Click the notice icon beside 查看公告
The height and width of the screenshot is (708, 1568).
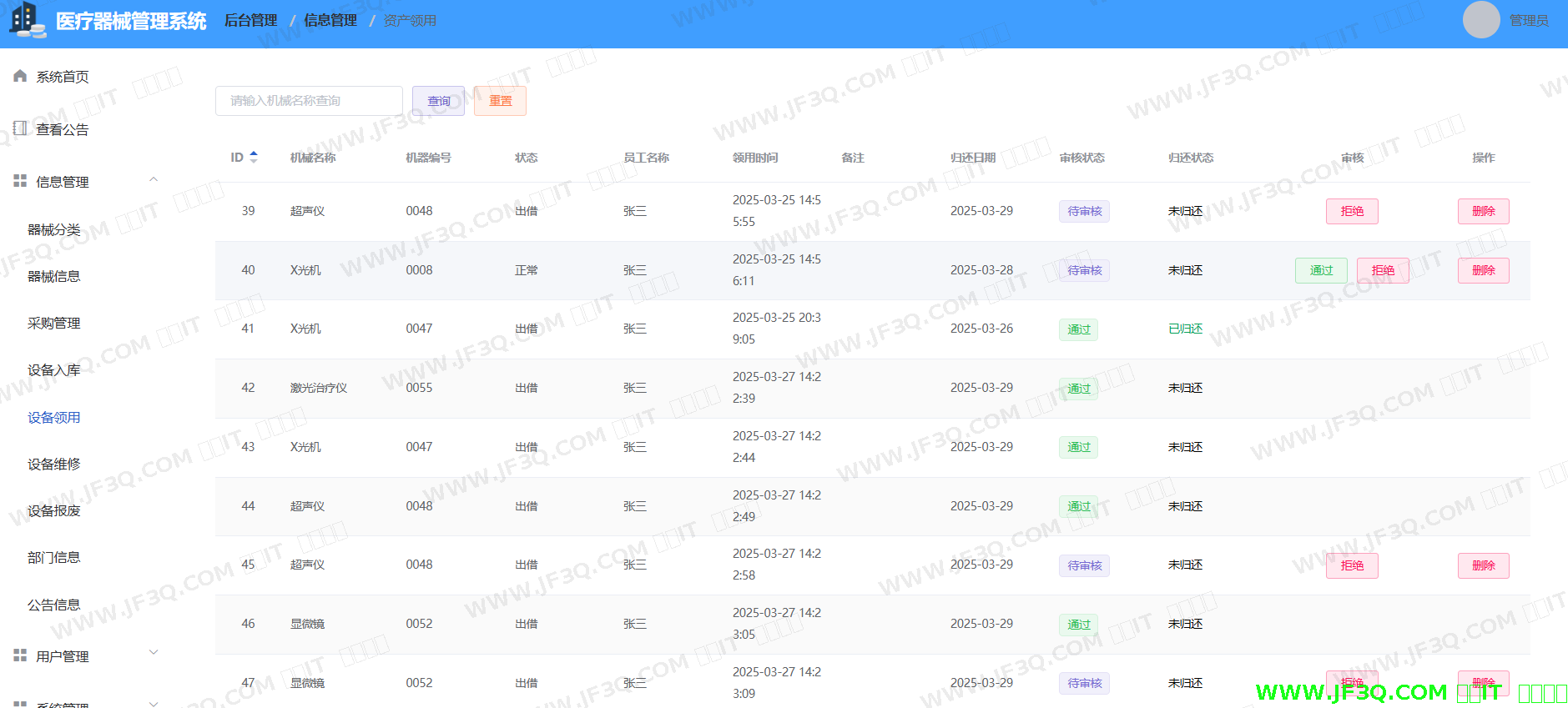tap(20, 128)
